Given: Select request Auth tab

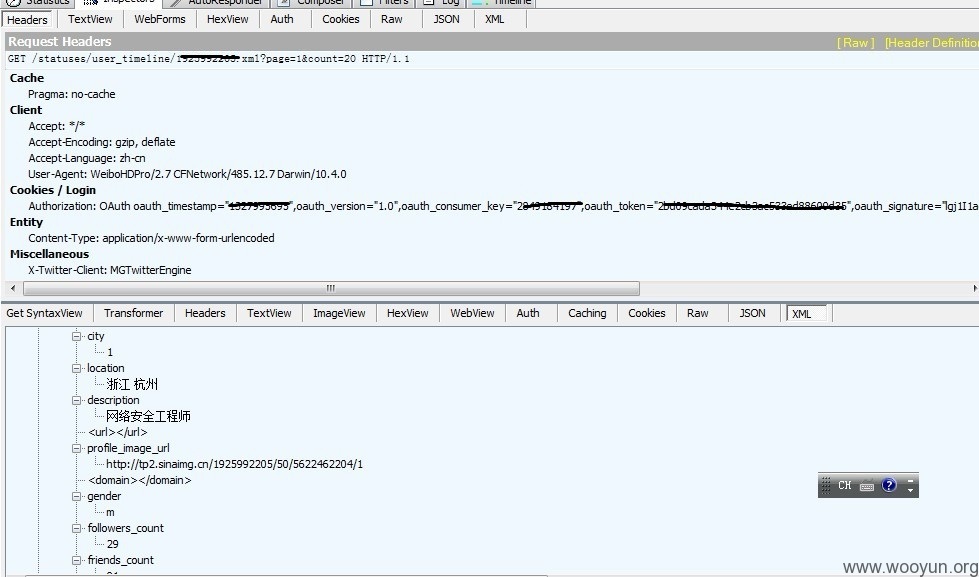Looking at the screenshot, I should tap(282, 19).
